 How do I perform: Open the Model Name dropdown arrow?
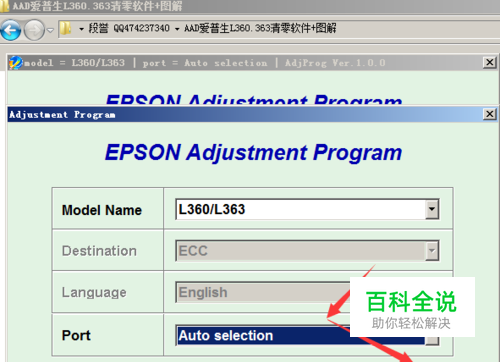coord(432,209)
